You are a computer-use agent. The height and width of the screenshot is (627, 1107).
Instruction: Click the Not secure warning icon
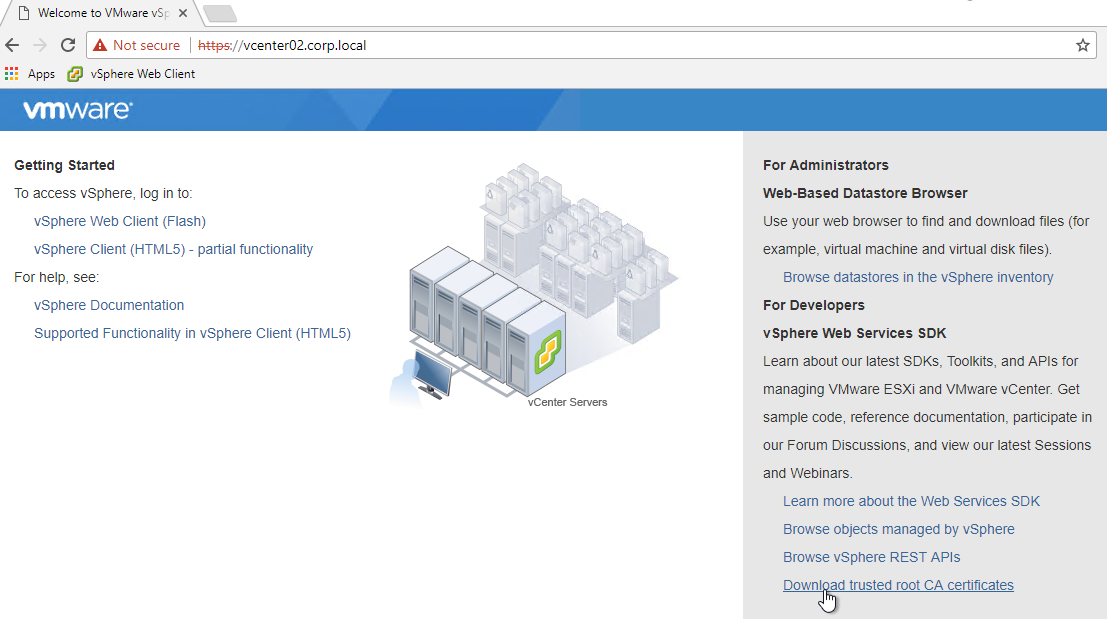100,45
